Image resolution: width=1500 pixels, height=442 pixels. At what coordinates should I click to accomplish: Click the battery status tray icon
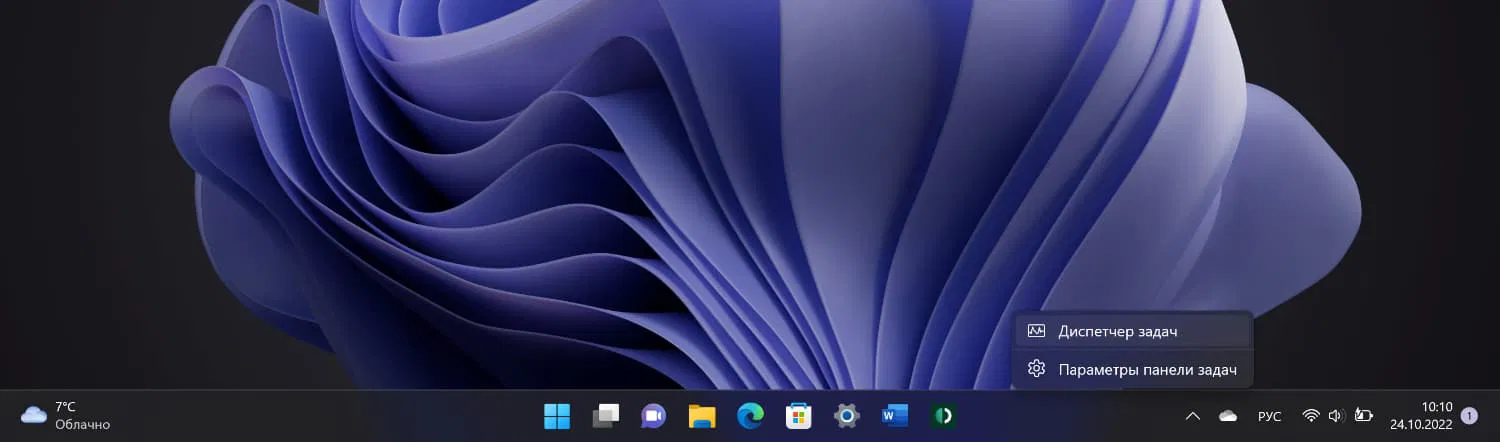1364,416
